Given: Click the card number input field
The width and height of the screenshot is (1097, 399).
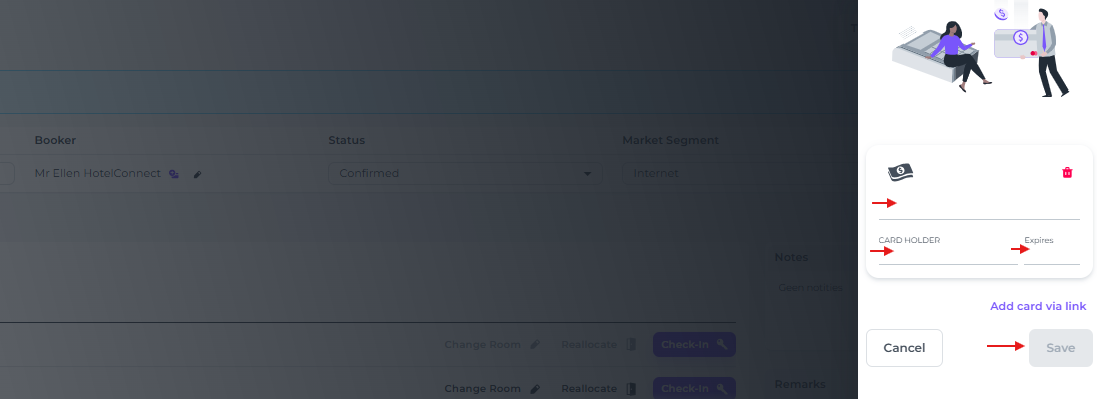Looking at the screenshot, I should tap(979, 208).
